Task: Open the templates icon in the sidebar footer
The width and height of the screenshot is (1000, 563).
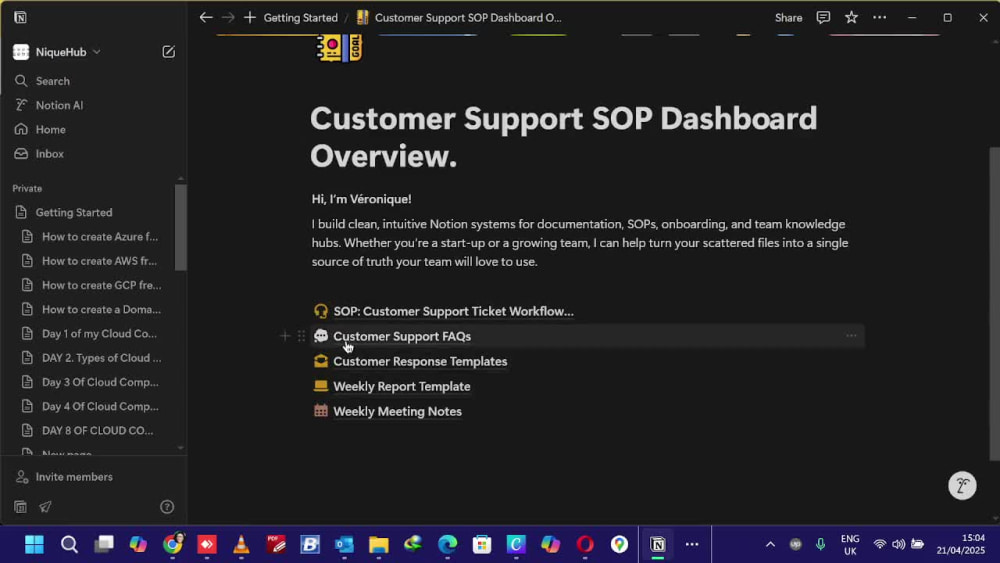Action: (x=20, y=507)
